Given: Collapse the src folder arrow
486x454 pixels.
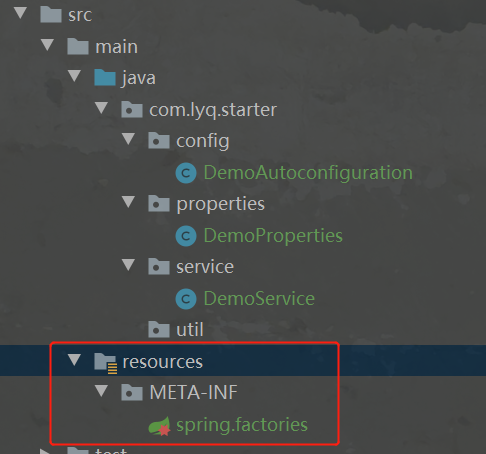Looking at the screenshot, I should tap(20, 13).
